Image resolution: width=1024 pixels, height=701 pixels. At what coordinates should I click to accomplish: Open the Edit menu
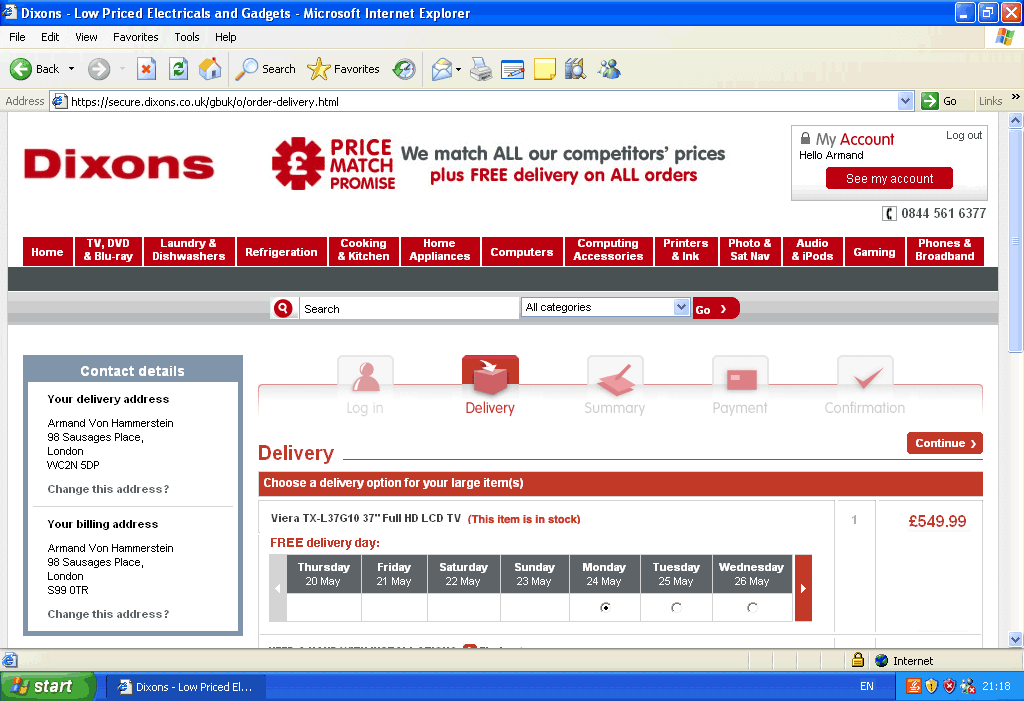[50, 37]
